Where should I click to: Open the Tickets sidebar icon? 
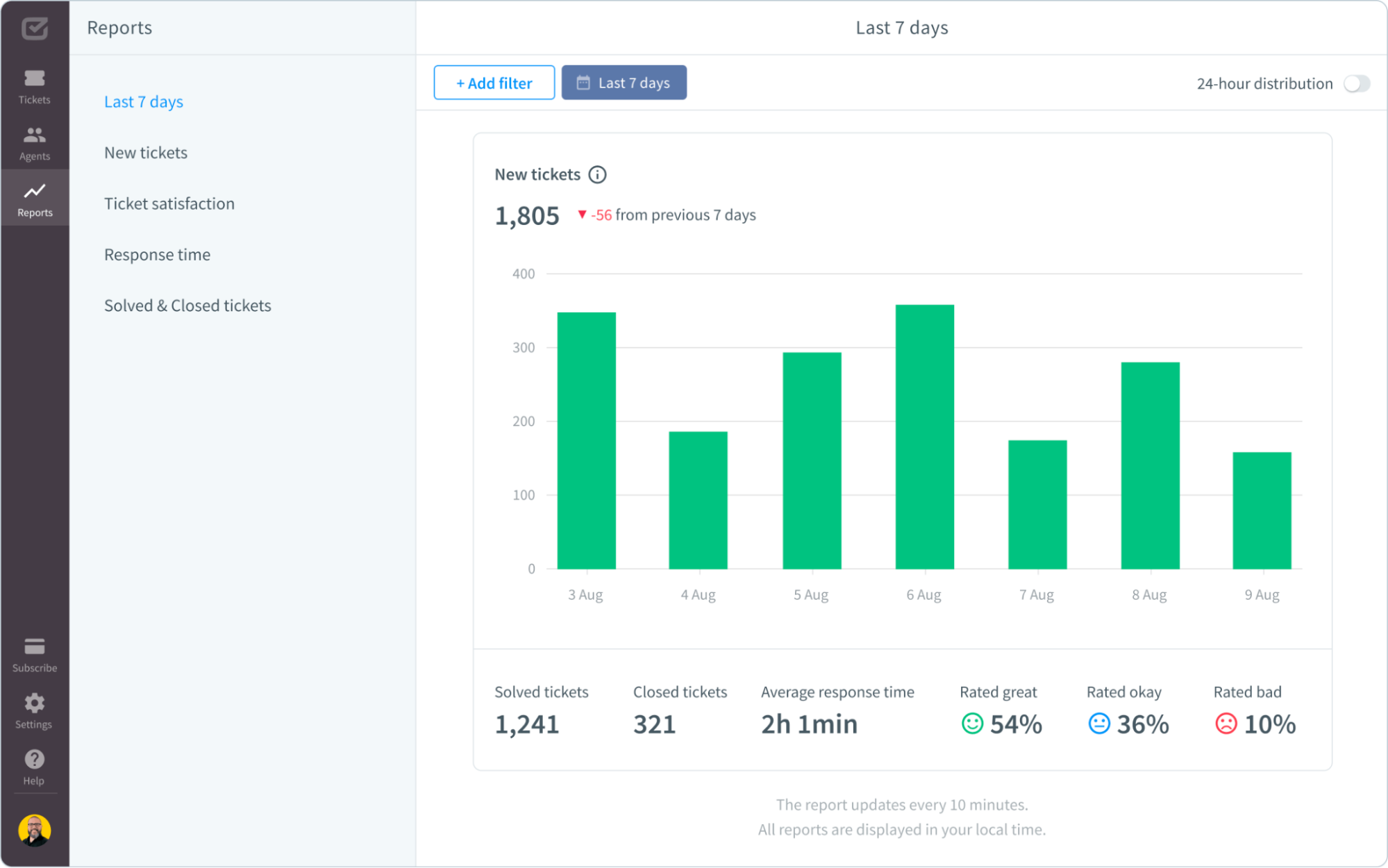[34, 86]
